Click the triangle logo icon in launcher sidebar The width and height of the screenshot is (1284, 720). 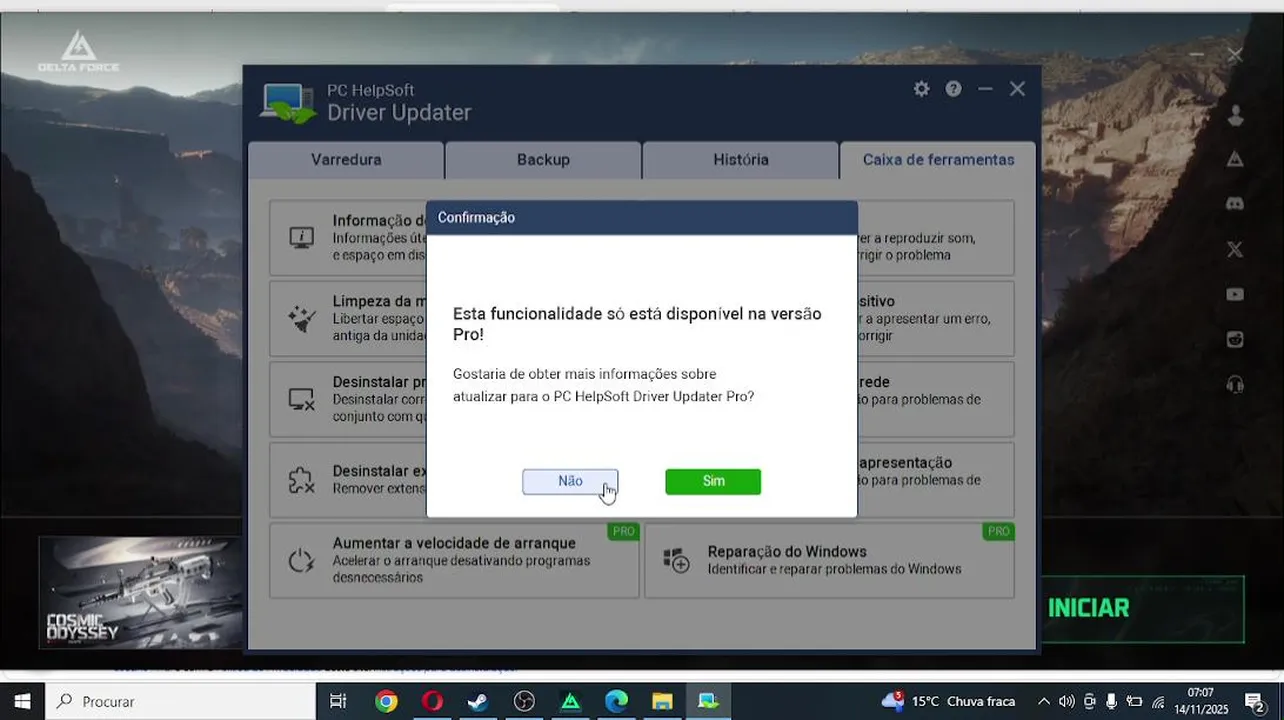tap(1235, 159)
